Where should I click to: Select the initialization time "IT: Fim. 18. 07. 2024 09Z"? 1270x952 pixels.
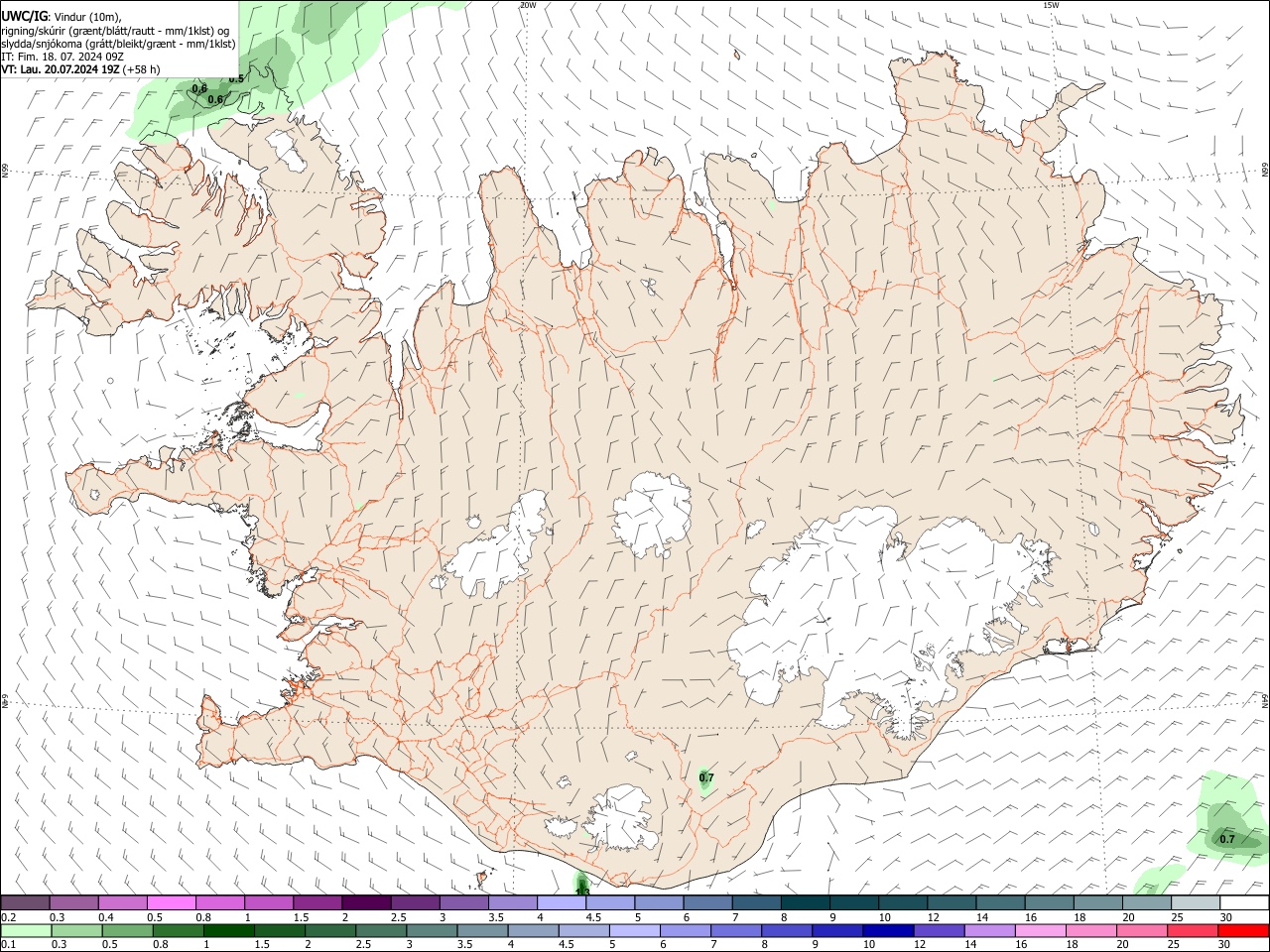pos(63,57)
